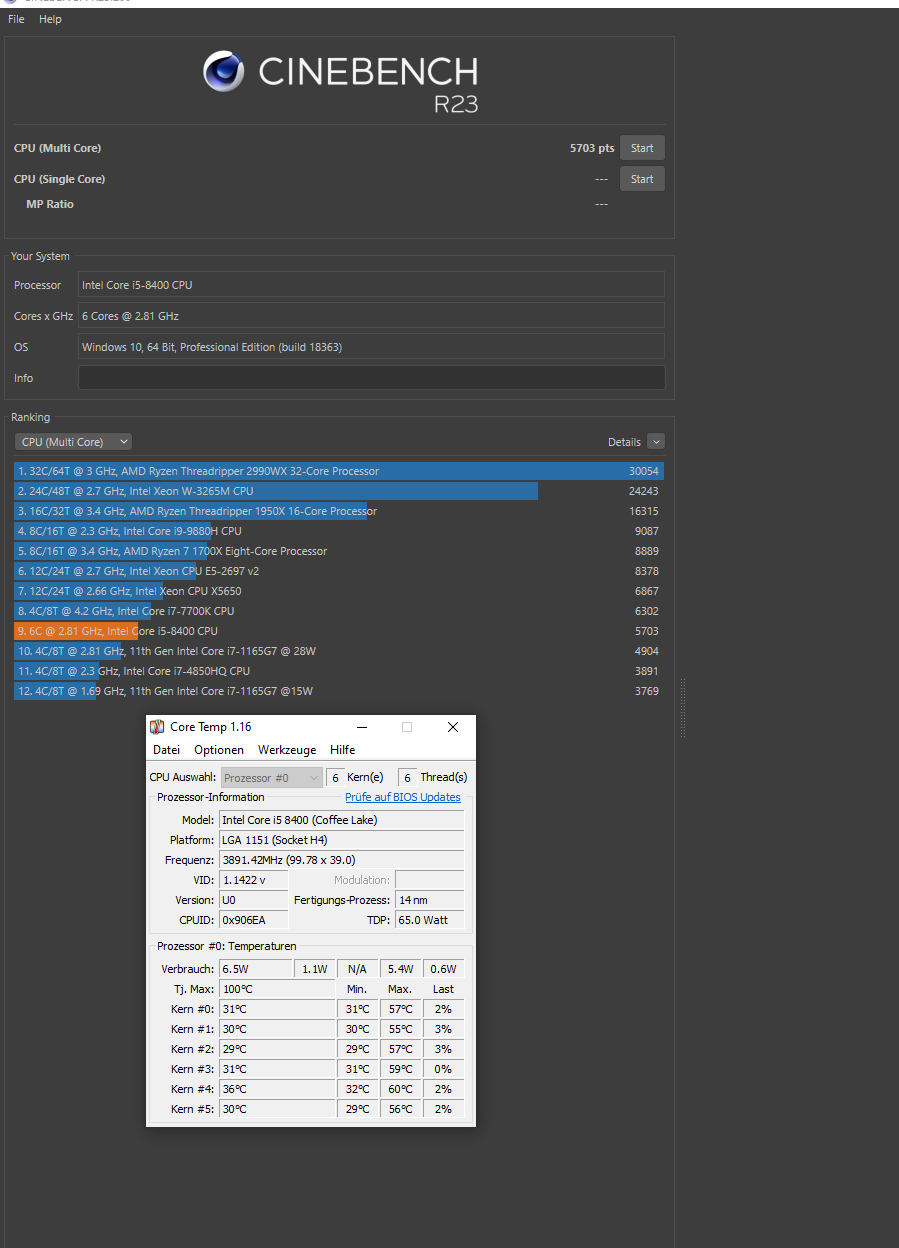Open the Optionen menu in Core Temp
The height and width of the screenshot is (1248, 899).
pos(218,749)
